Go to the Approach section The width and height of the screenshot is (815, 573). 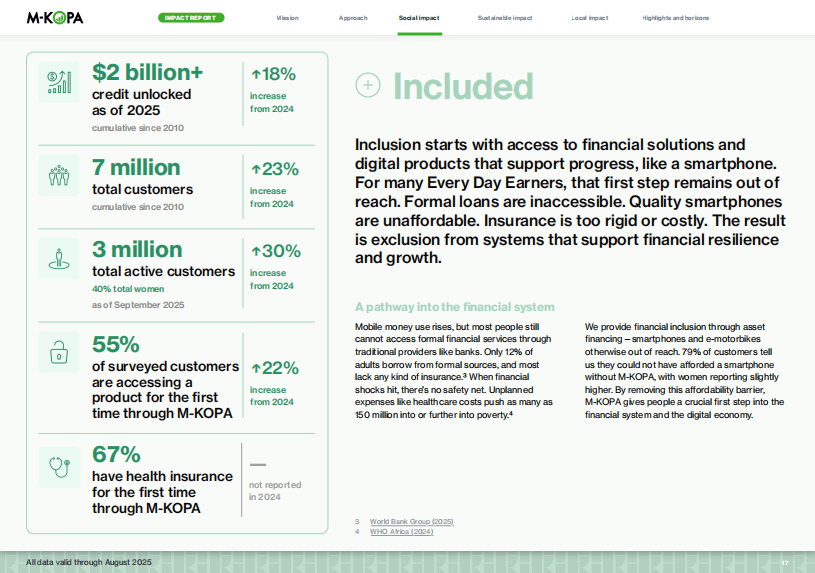click(x=353, y=18)
